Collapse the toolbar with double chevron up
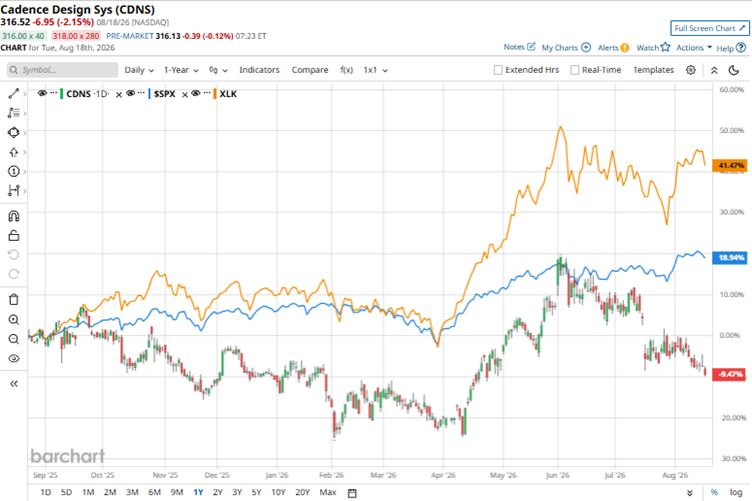752x501 pixels. (x=714, y=70)
